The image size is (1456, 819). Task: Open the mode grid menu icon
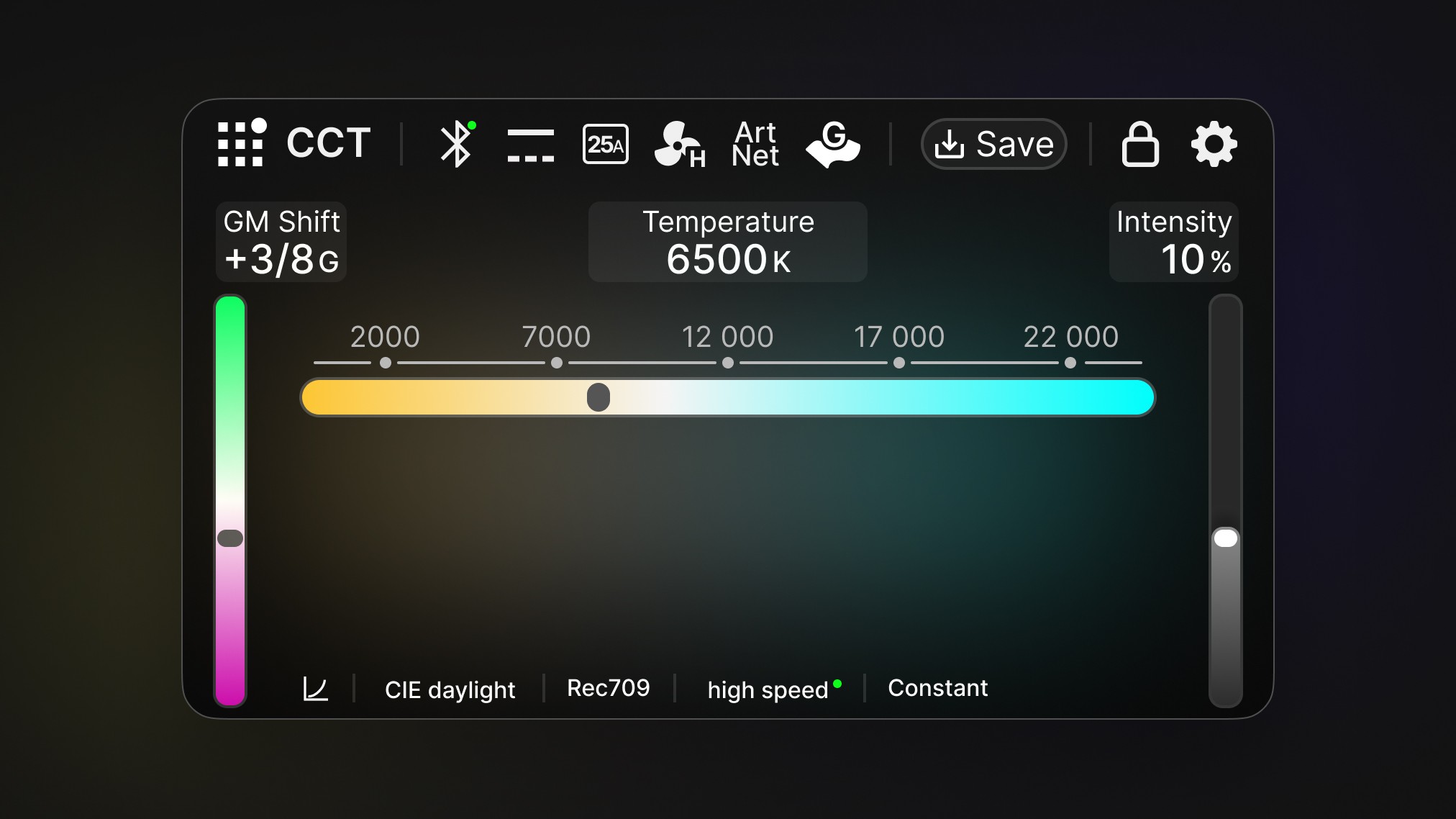click(x=241, y=143)
